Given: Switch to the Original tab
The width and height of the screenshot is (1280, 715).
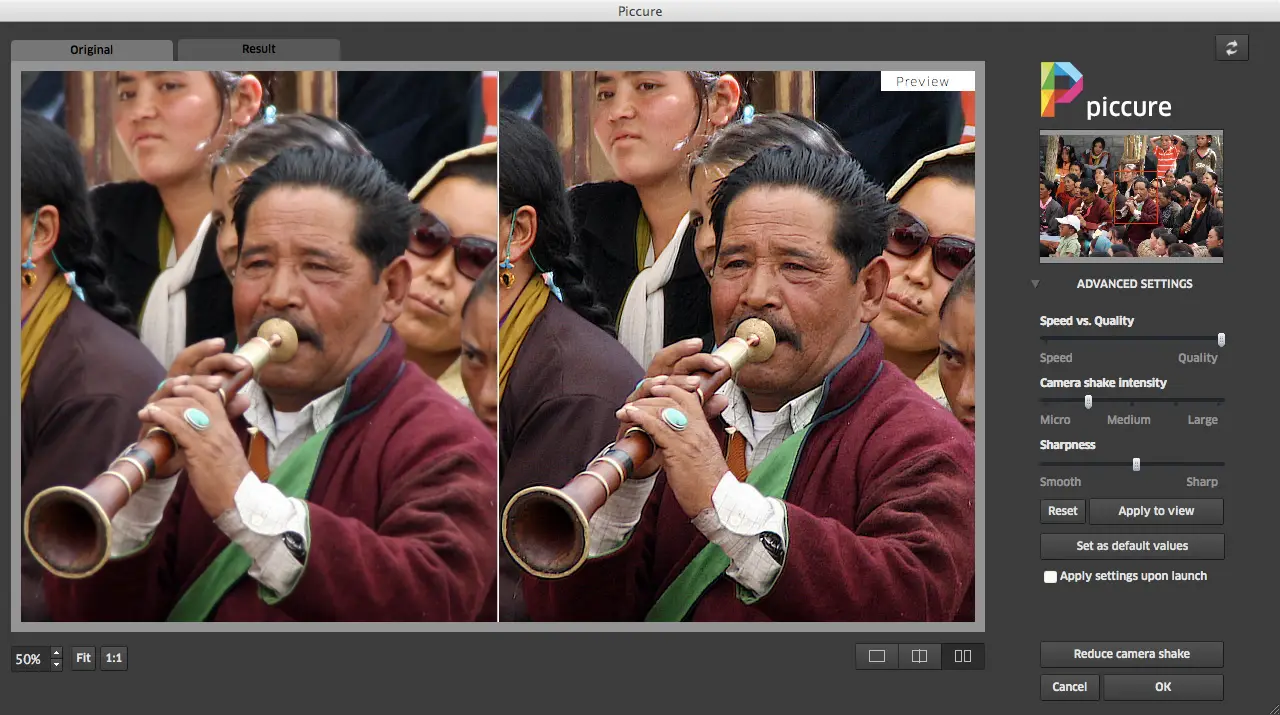Looking at the screenshot, I should click(x=91, y=48).
